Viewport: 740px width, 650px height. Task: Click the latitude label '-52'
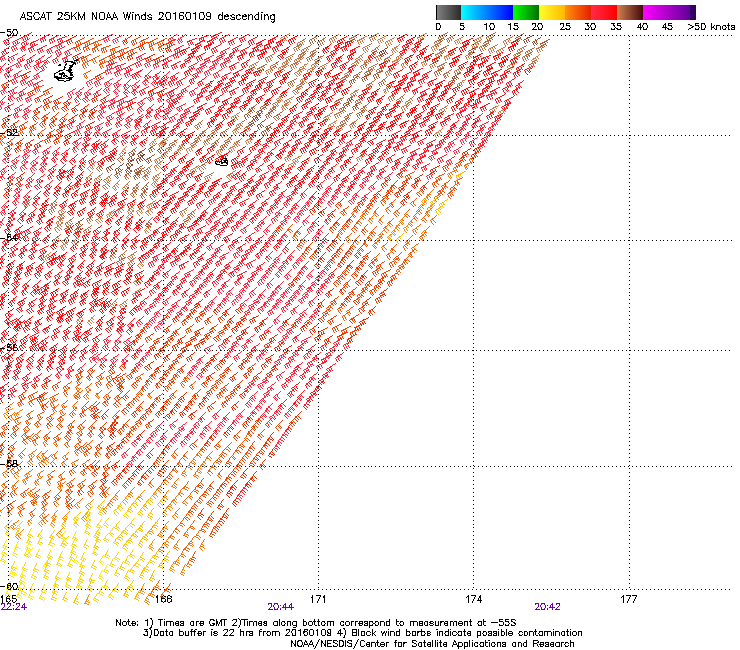coord(9,133)
